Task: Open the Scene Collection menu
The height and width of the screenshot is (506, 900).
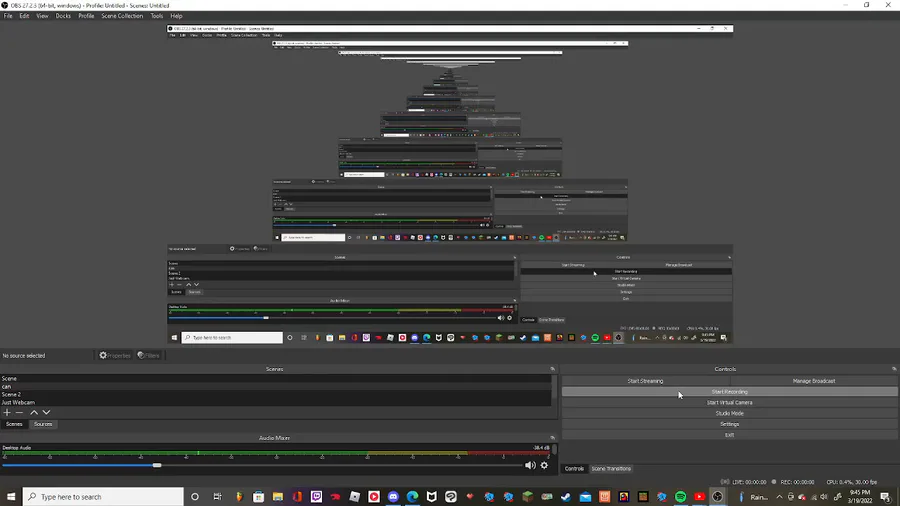Action: (122, 16)
